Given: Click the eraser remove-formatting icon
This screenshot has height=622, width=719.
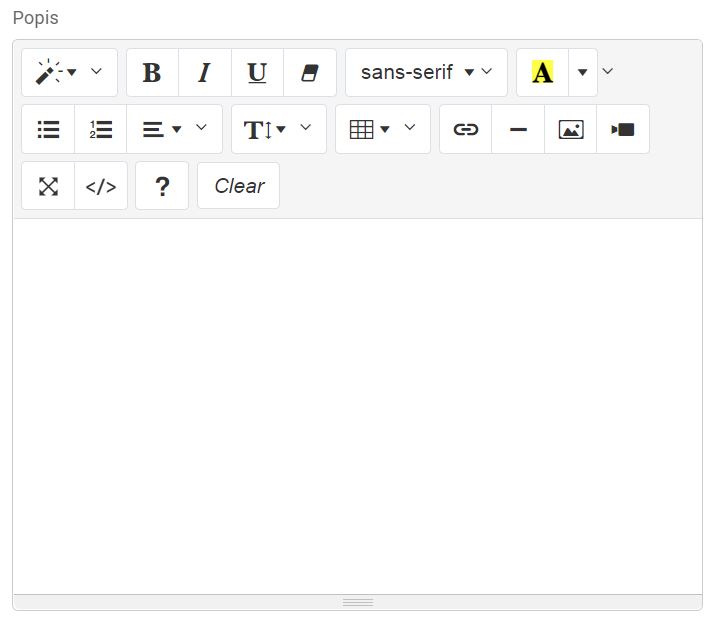Looking at the screenshot, I should click(x=310, y=73).
